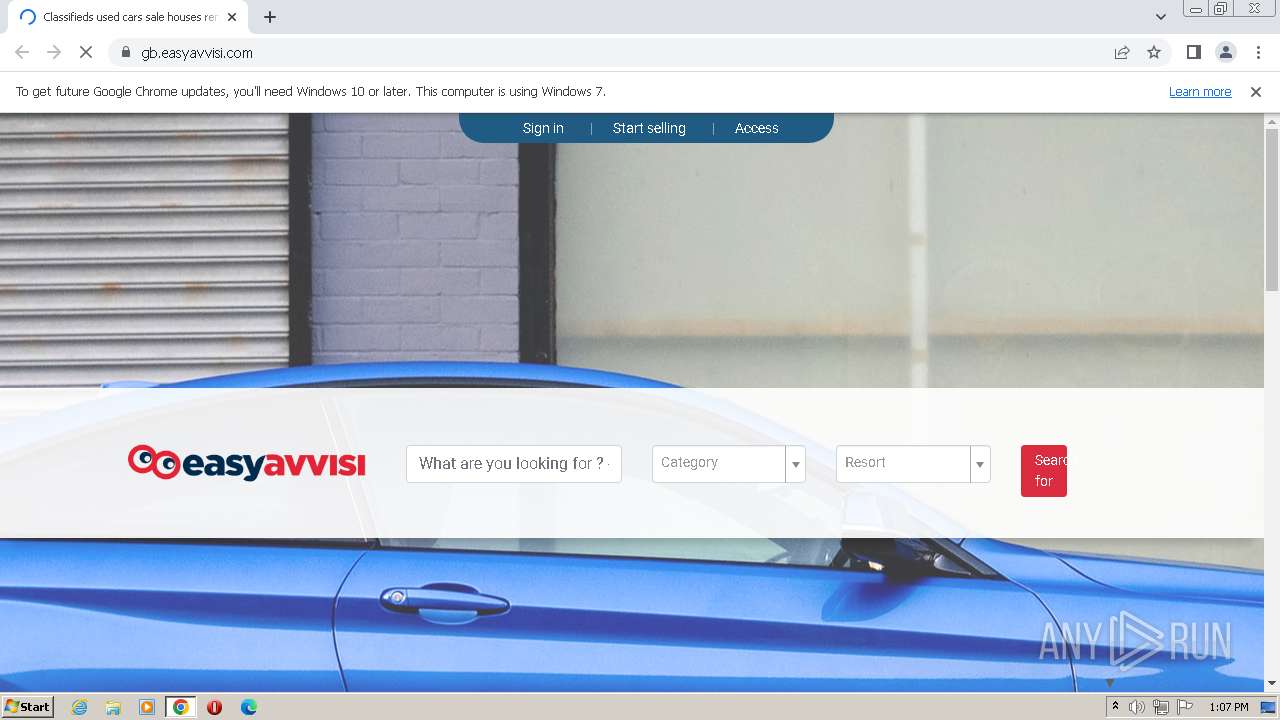Click scrollbar up arrow
This screenshot has width=1280, height=720.
coord(1272,121)
